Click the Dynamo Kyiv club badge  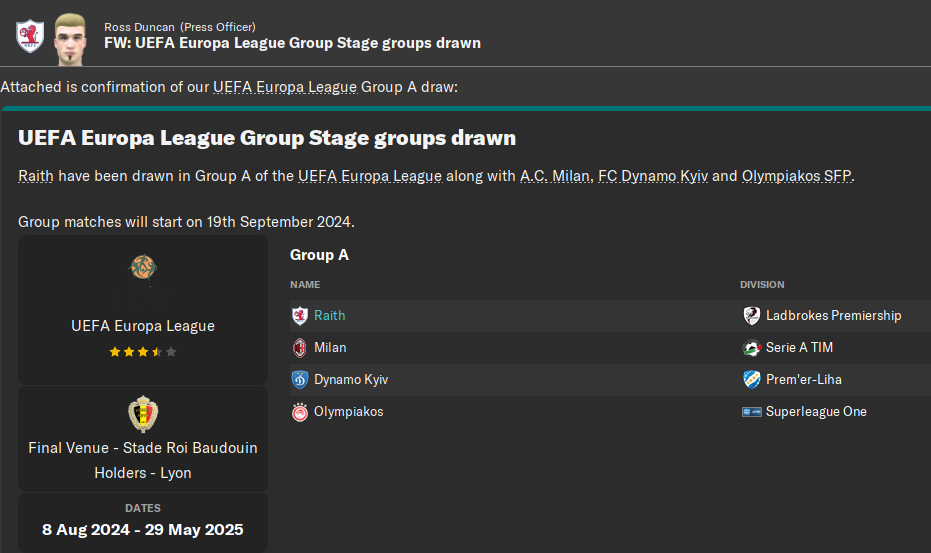(299, 380)
